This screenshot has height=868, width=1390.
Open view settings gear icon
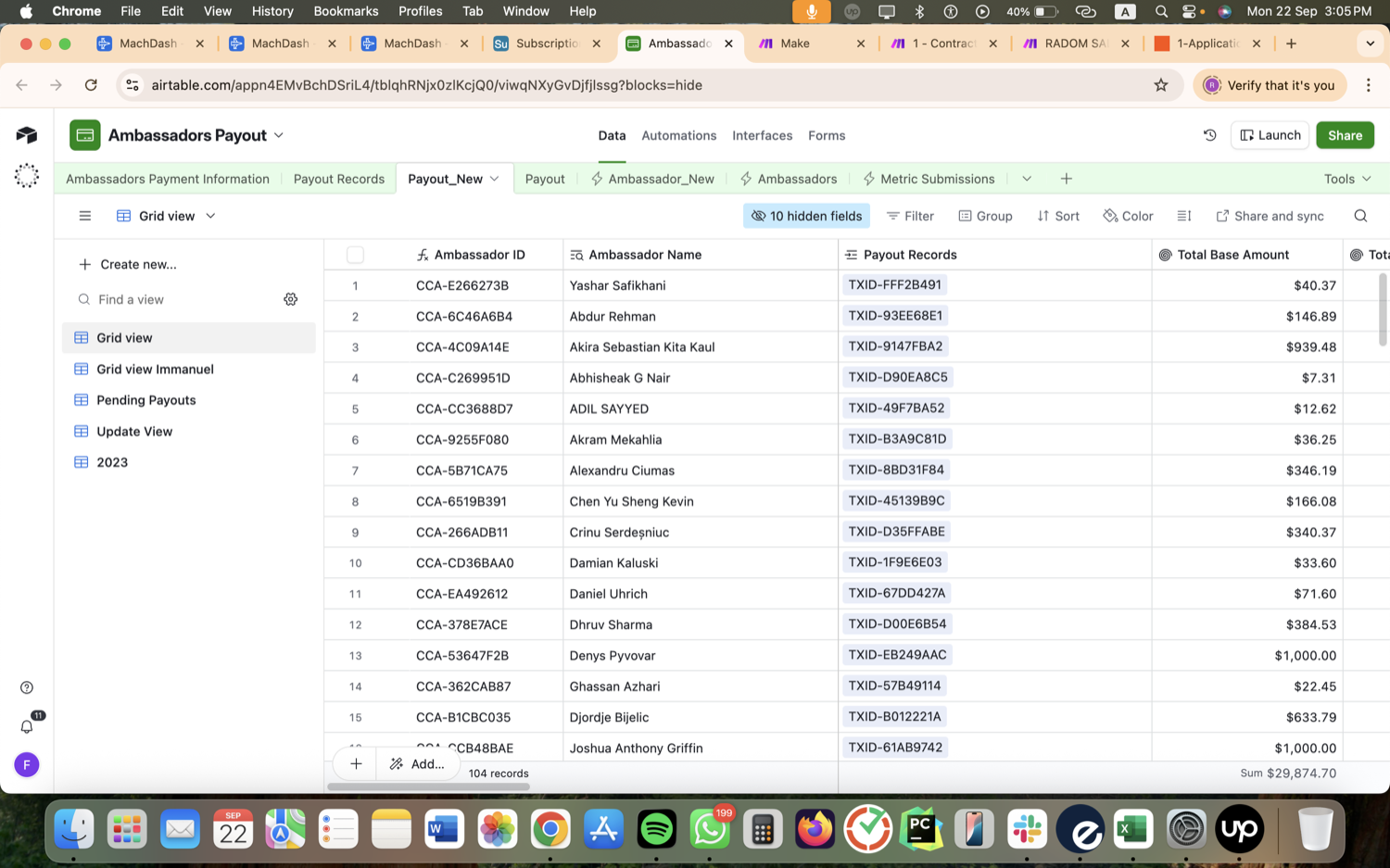(x=291, y=299)
